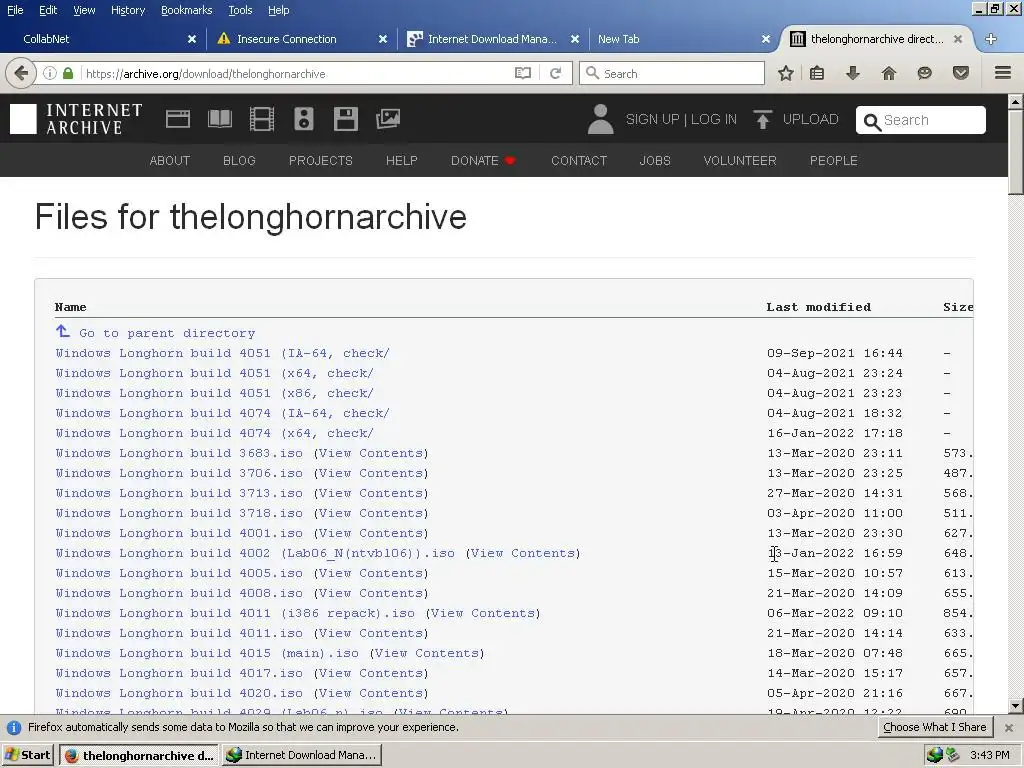This screenshot has height=768, width=1024.
Task: Click UPLOAD text link
Action: pyautogui.click(x=810, y=120)
